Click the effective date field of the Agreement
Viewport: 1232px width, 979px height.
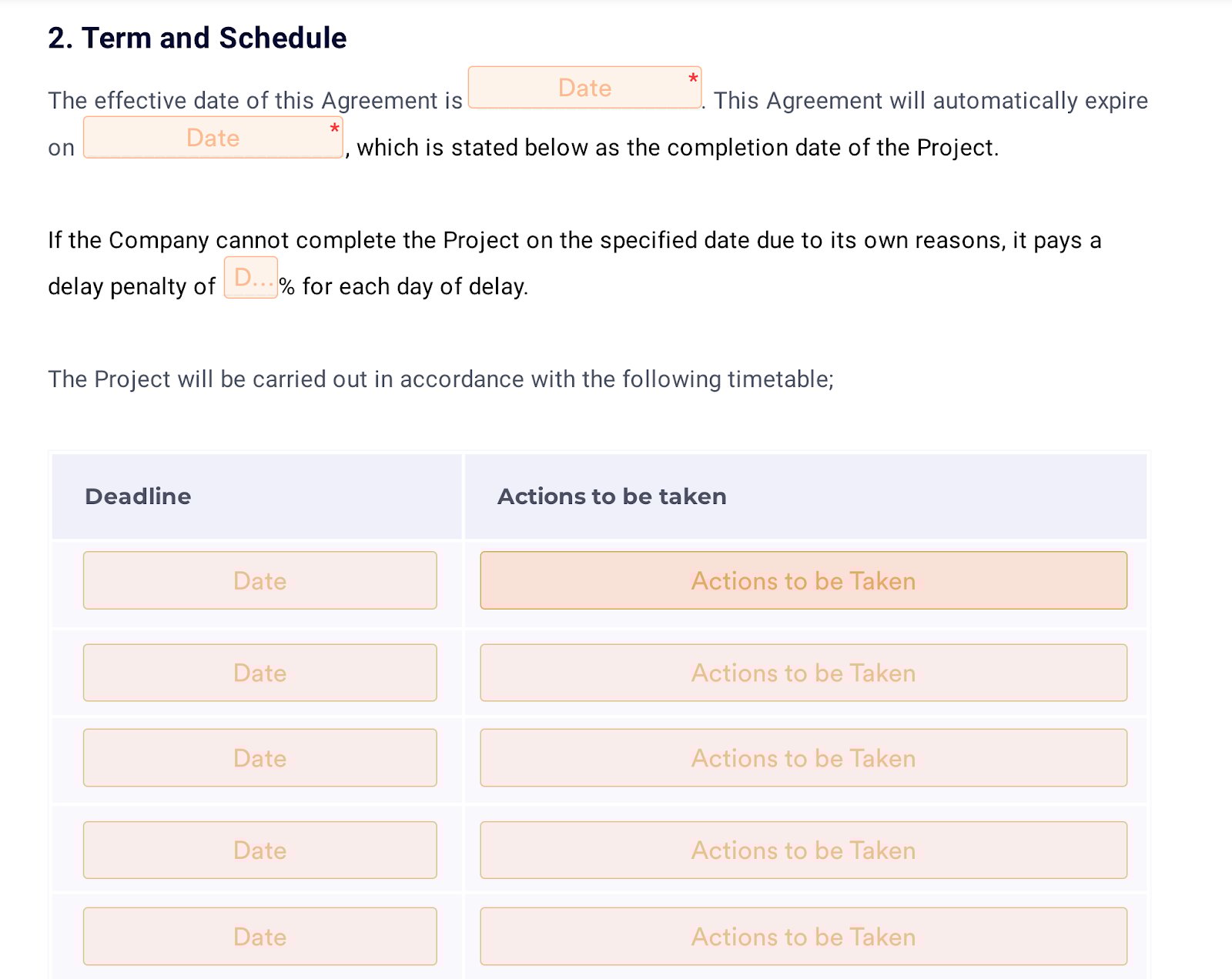584,88
